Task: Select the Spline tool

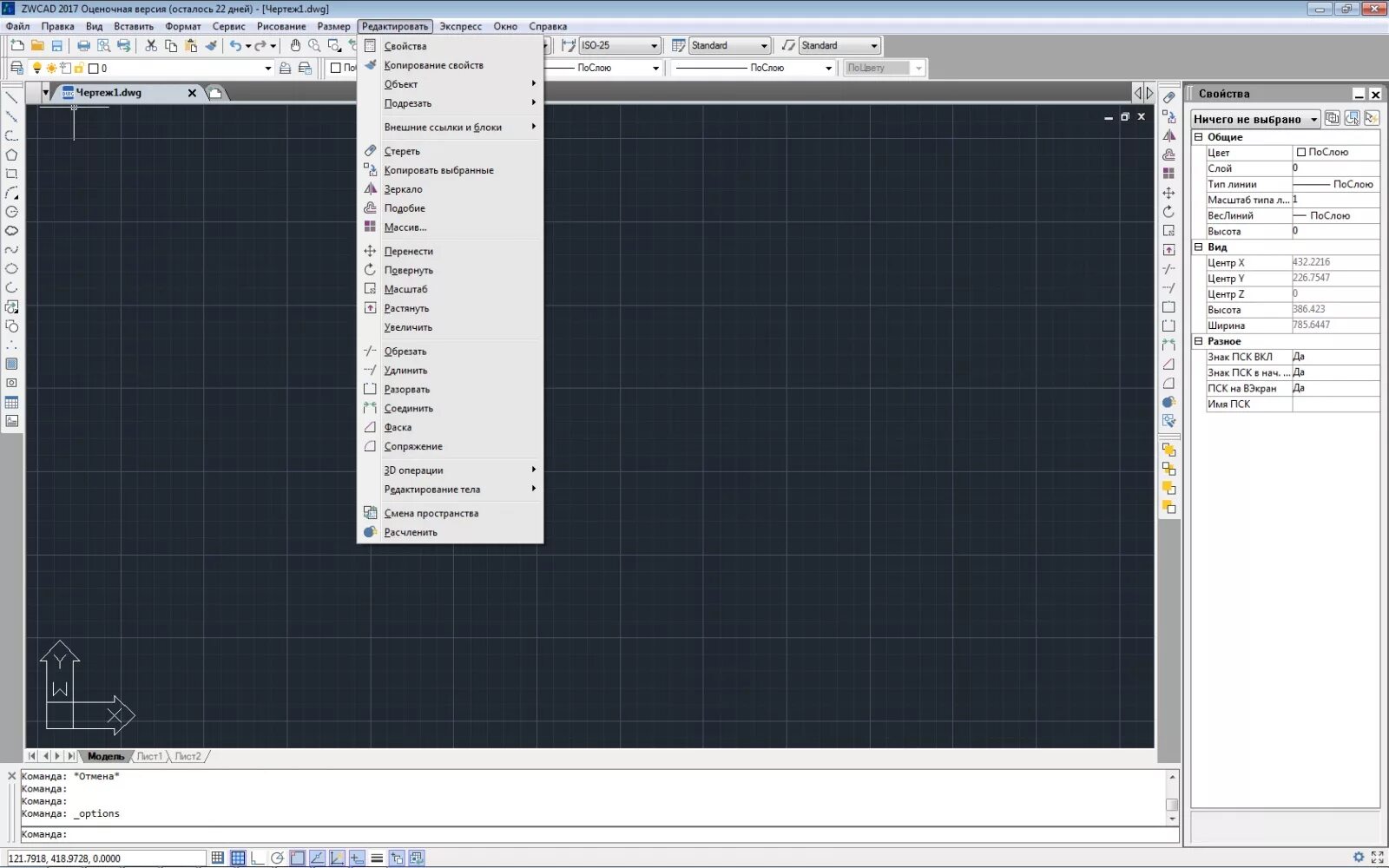Action: [x=11, y=250]
